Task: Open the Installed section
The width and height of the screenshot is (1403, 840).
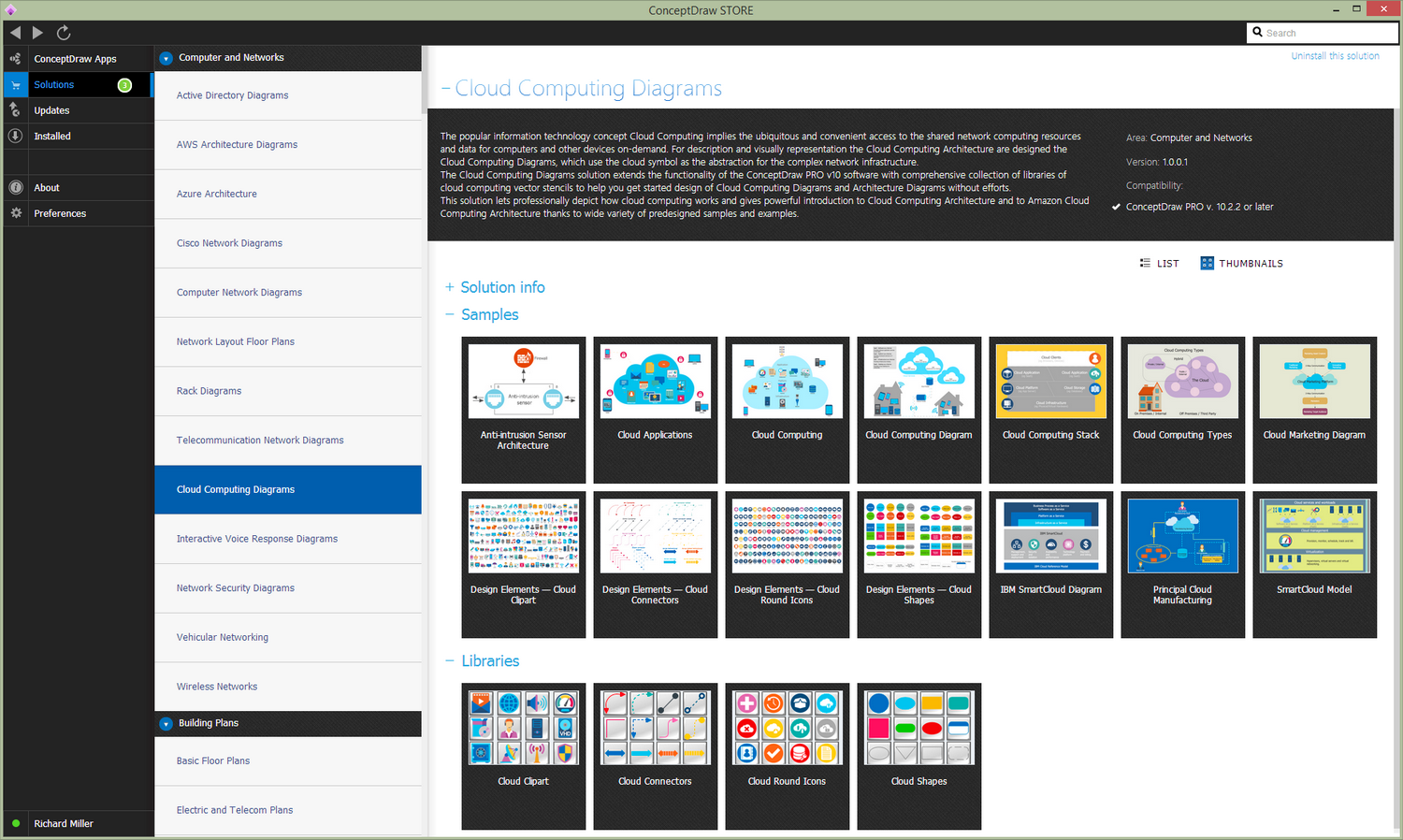Action: pos(79,136)
